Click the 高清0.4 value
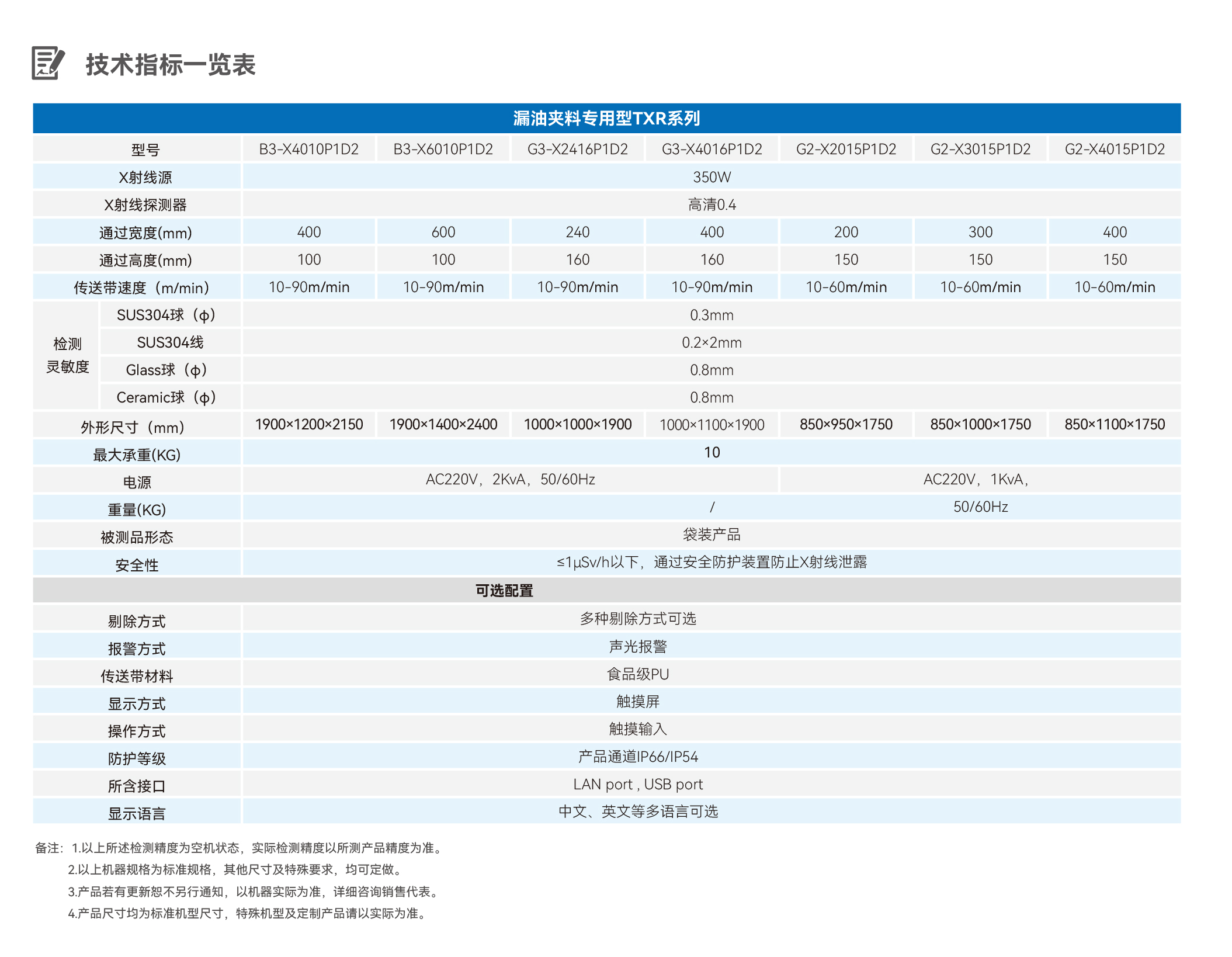The height and width of the screenshot is (957, 1232). (x=712, y=204)
